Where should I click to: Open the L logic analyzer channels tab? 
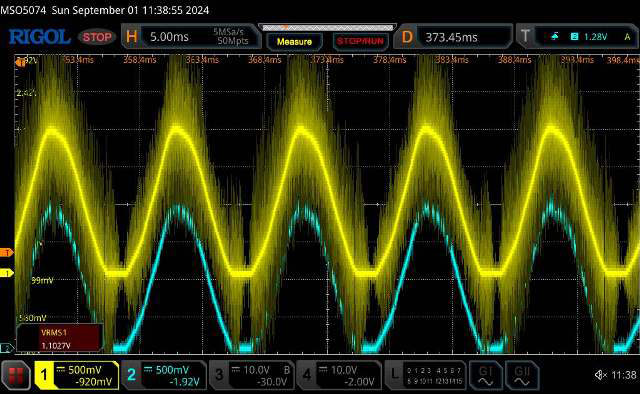426,375
